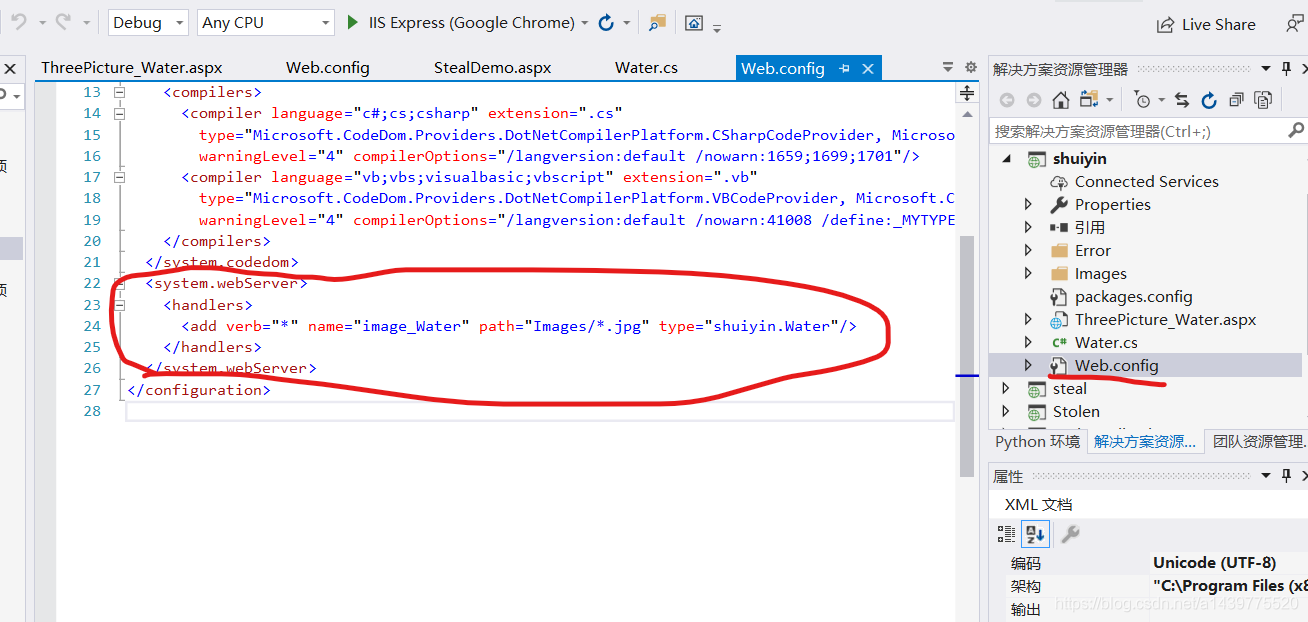Click Solution Explorer Forward arrow
The width and height of the screenshot is (1308, 622).
click(1034, 100)
